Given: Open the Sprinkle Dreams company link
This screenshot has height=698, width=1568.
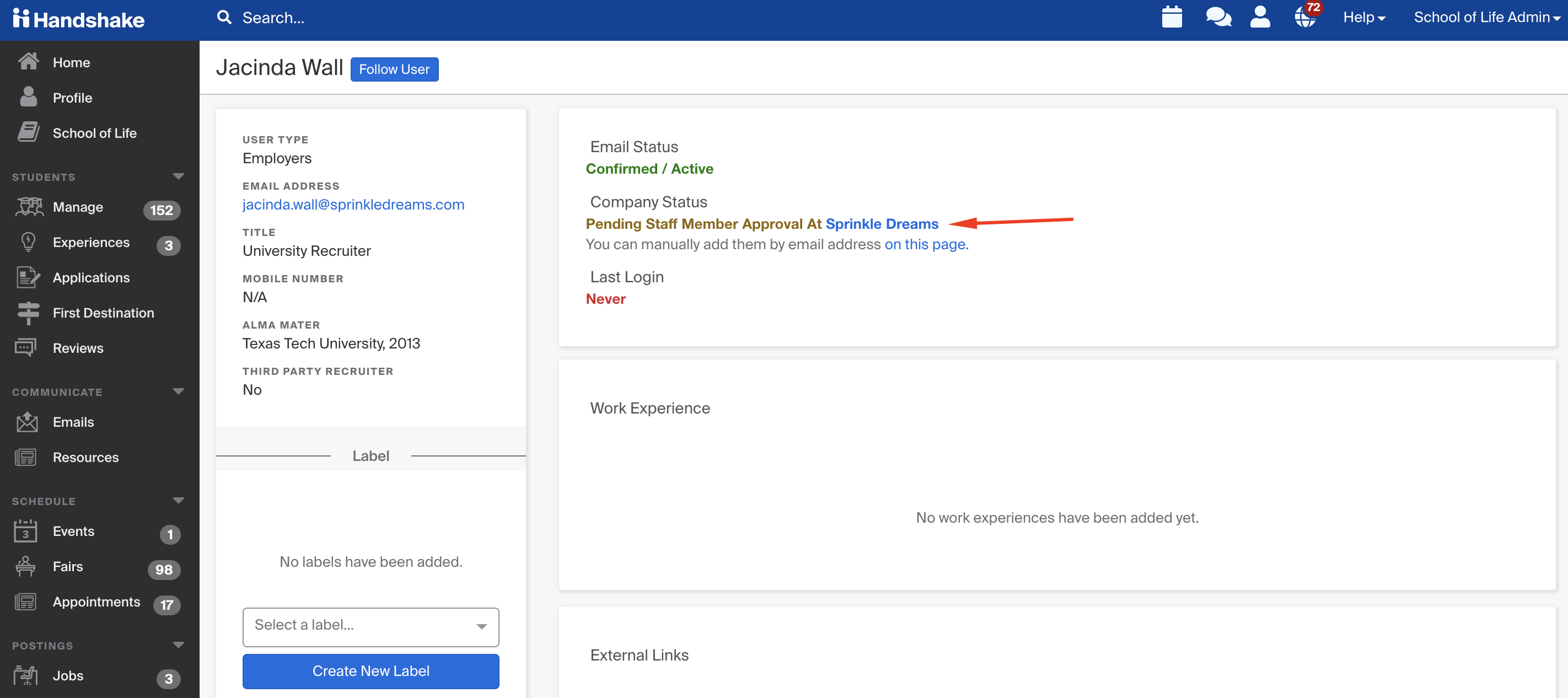Looking at the screenshot, I should (882, 223).
